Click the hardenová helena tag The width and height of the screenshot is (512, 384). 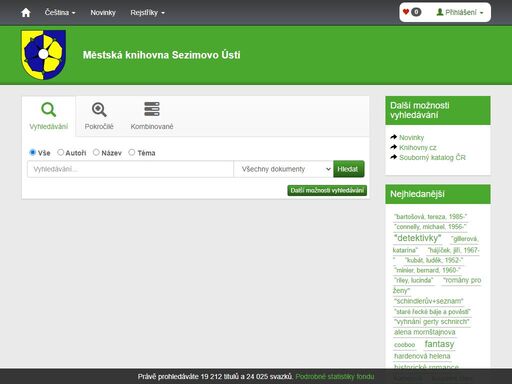(422, 356)
